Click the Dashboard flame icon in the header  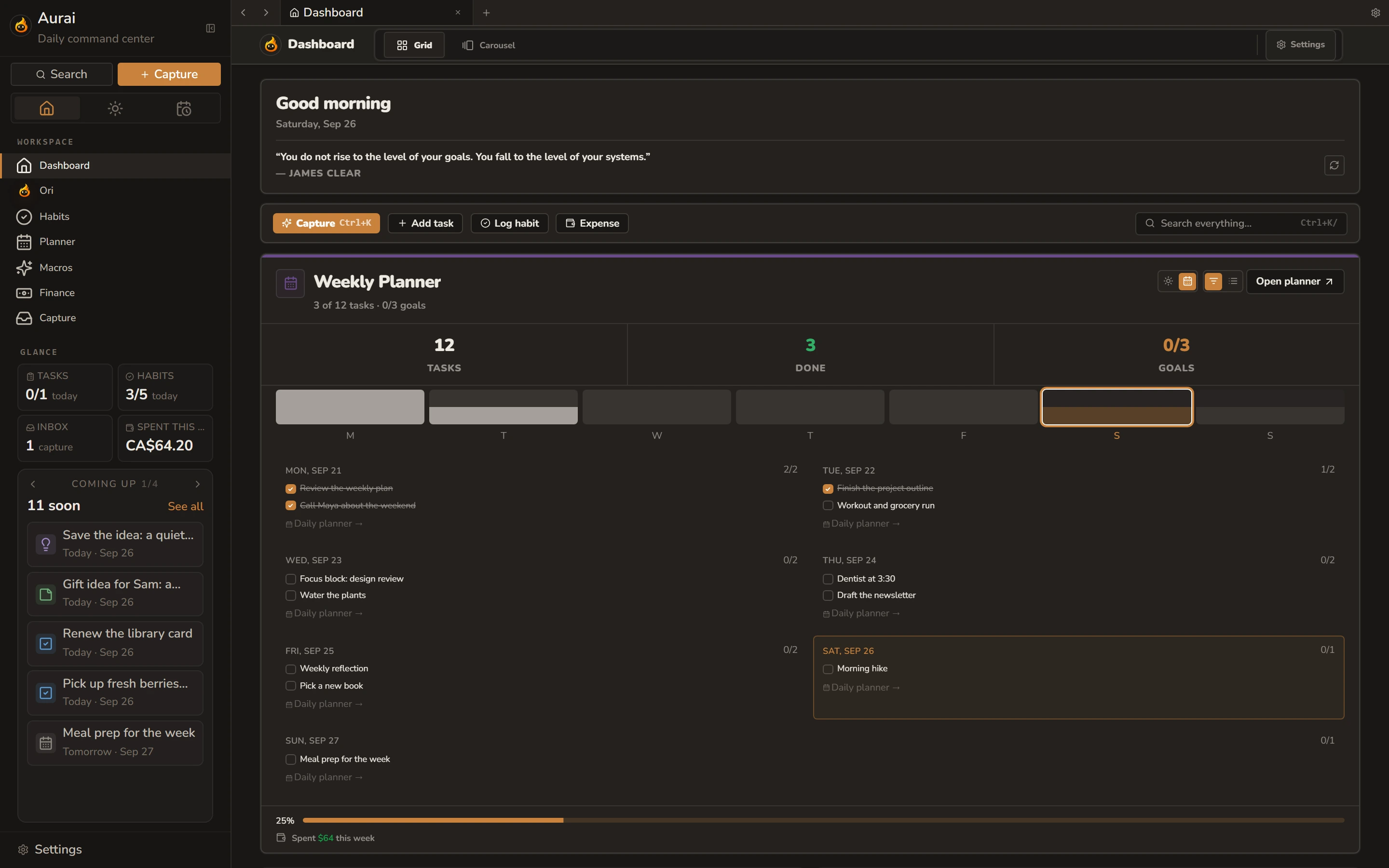coord(271,45)
